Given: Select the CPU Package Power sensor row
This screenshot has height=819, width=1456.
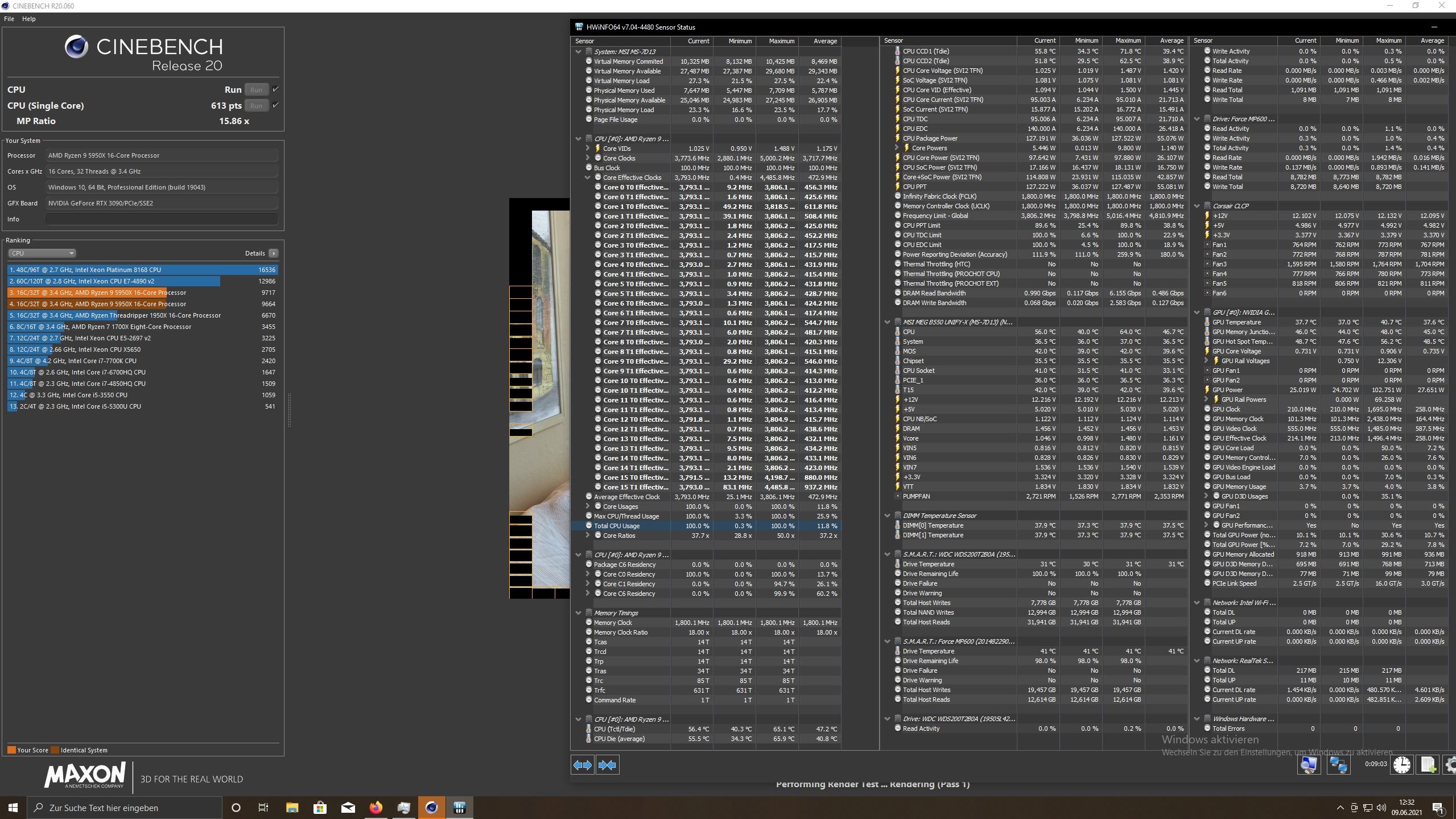Looking at the screenshot, I should coord(1034,138).
